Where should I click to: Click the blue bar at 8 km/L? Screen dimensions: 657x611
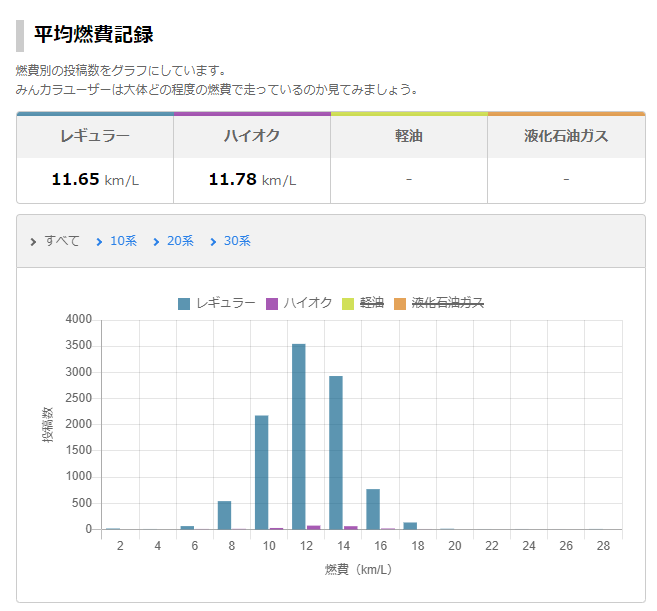pyautogui.click(x=225, y=515)
